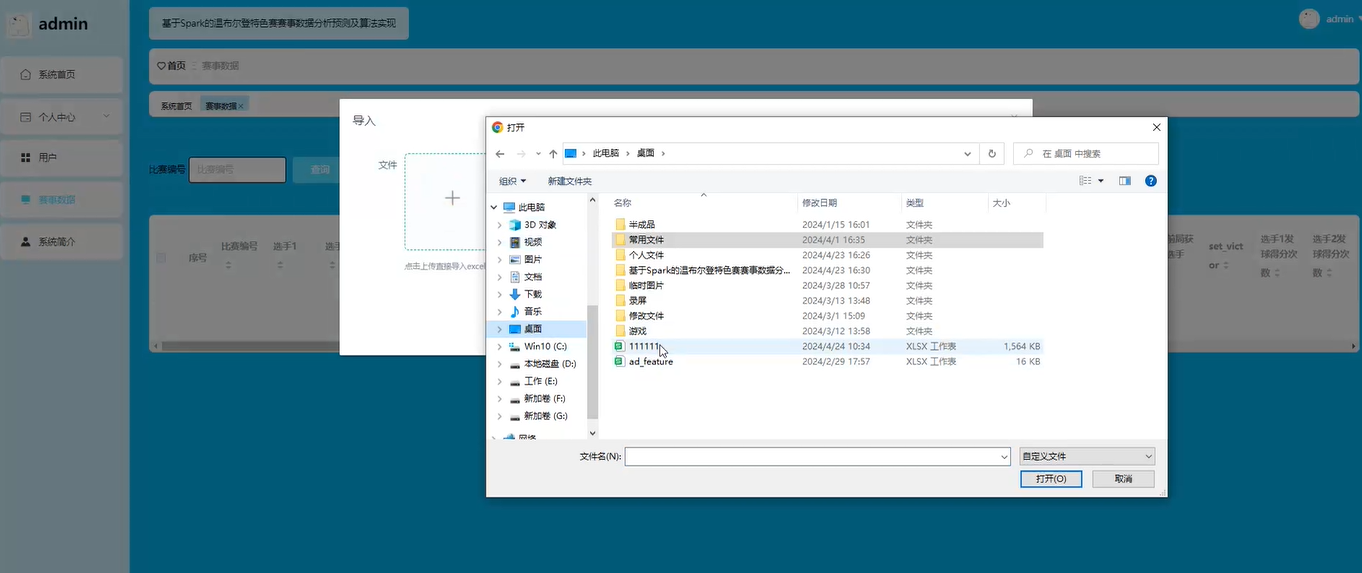
Task: Open 图片 in the navigation tree
Action: click(532, 259)
